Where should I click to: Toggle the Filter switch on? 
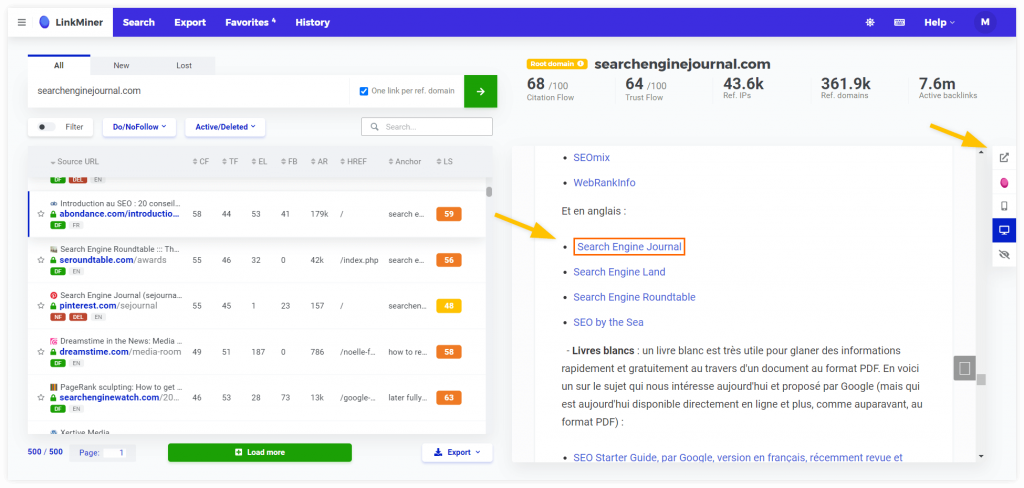(x=46, y=127)
